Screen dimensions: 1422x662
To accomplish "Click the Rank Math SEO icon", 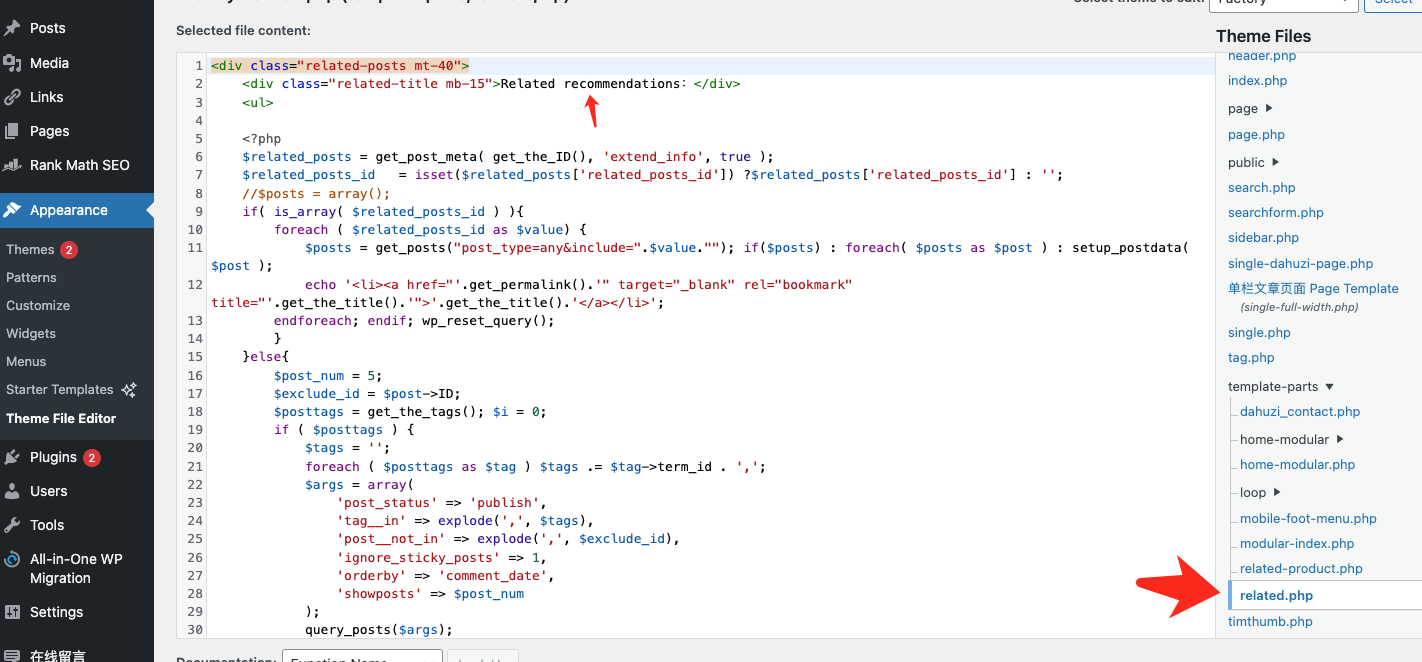I will pos(13,165).
